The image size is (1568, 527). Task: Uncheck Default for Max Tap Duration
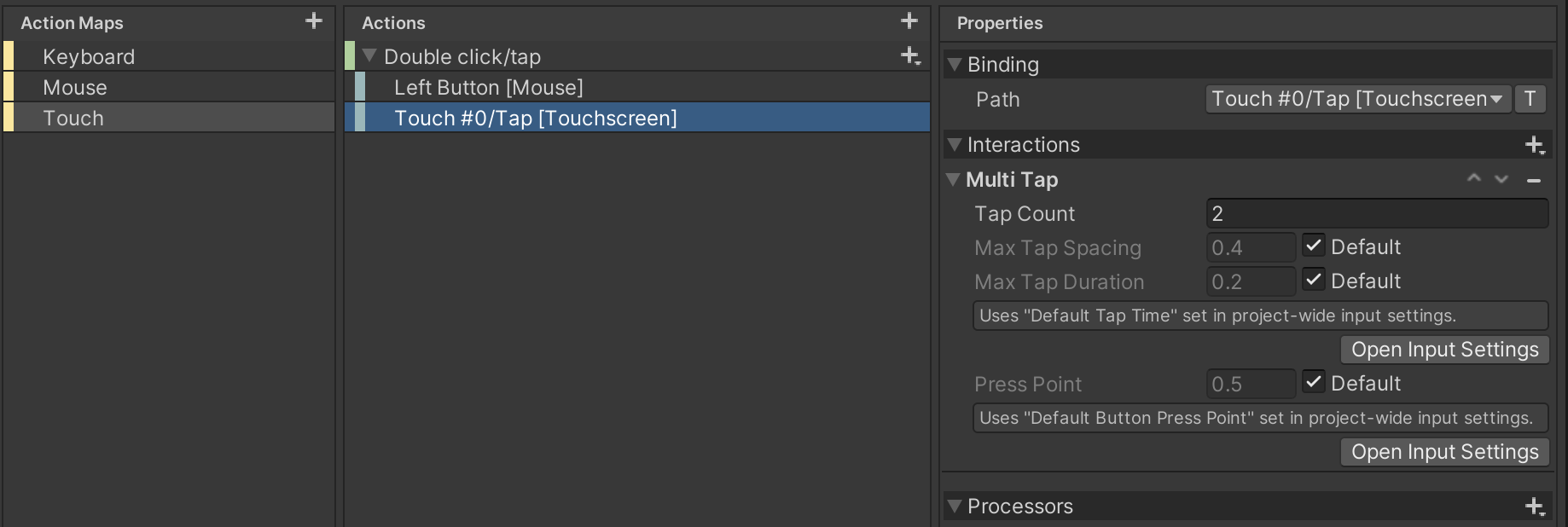1314,281
